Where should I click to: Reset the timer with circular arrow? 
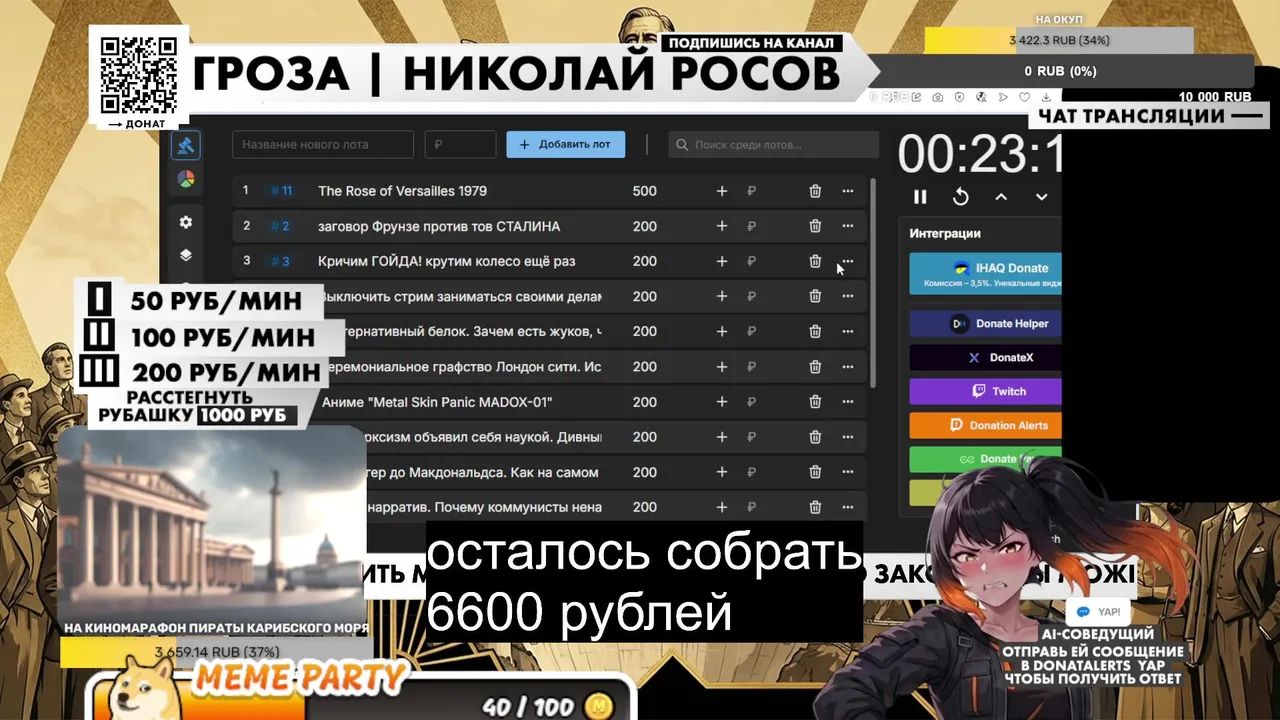pyautogui.click(x=961, y=197)
